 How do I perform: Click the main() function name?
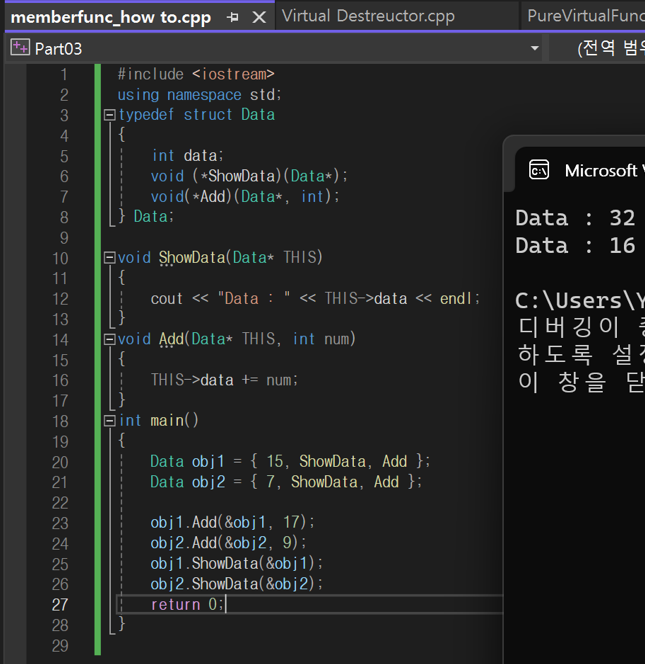(174, 421)
